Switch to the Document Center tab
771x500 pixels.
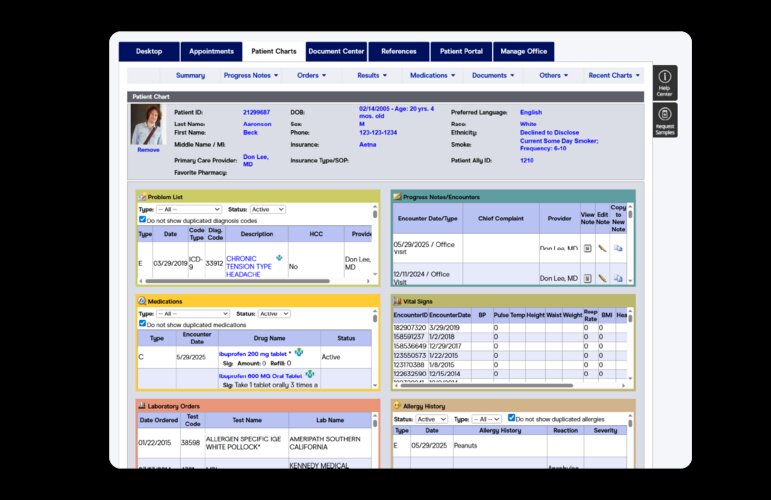[336, 51]
